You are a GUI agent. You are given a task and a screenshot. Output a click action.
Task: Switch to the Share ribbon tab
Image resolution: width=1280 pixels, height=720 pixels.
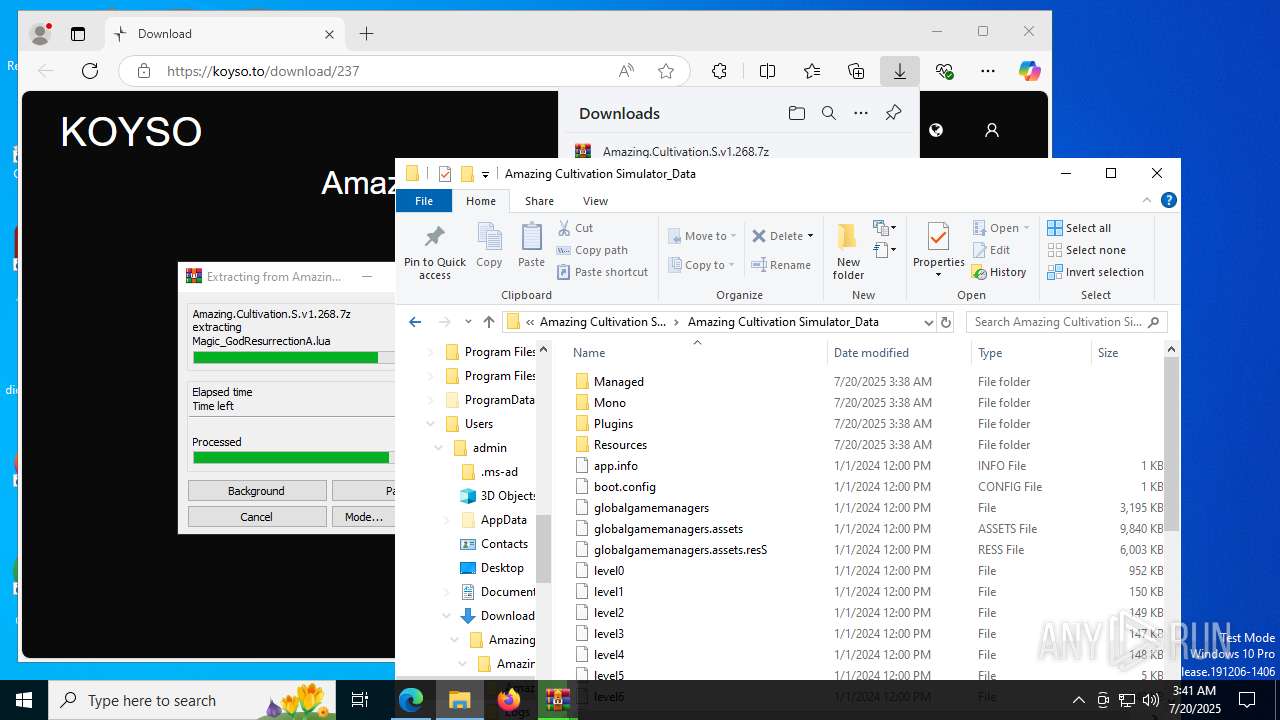pyautogui.click(x=539, y=201)
